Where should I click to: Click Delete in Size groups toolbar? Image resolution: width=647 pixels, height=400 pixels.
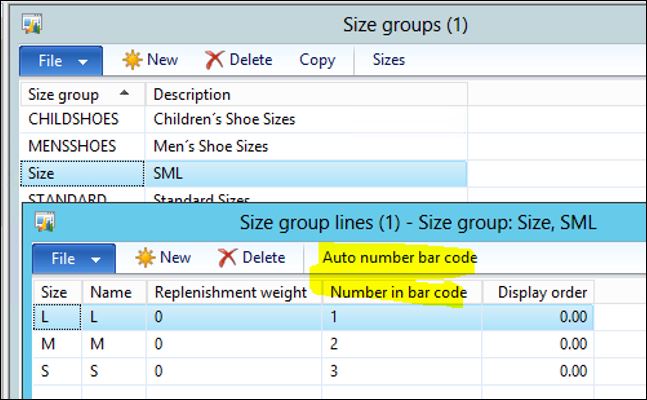(239, 60)
